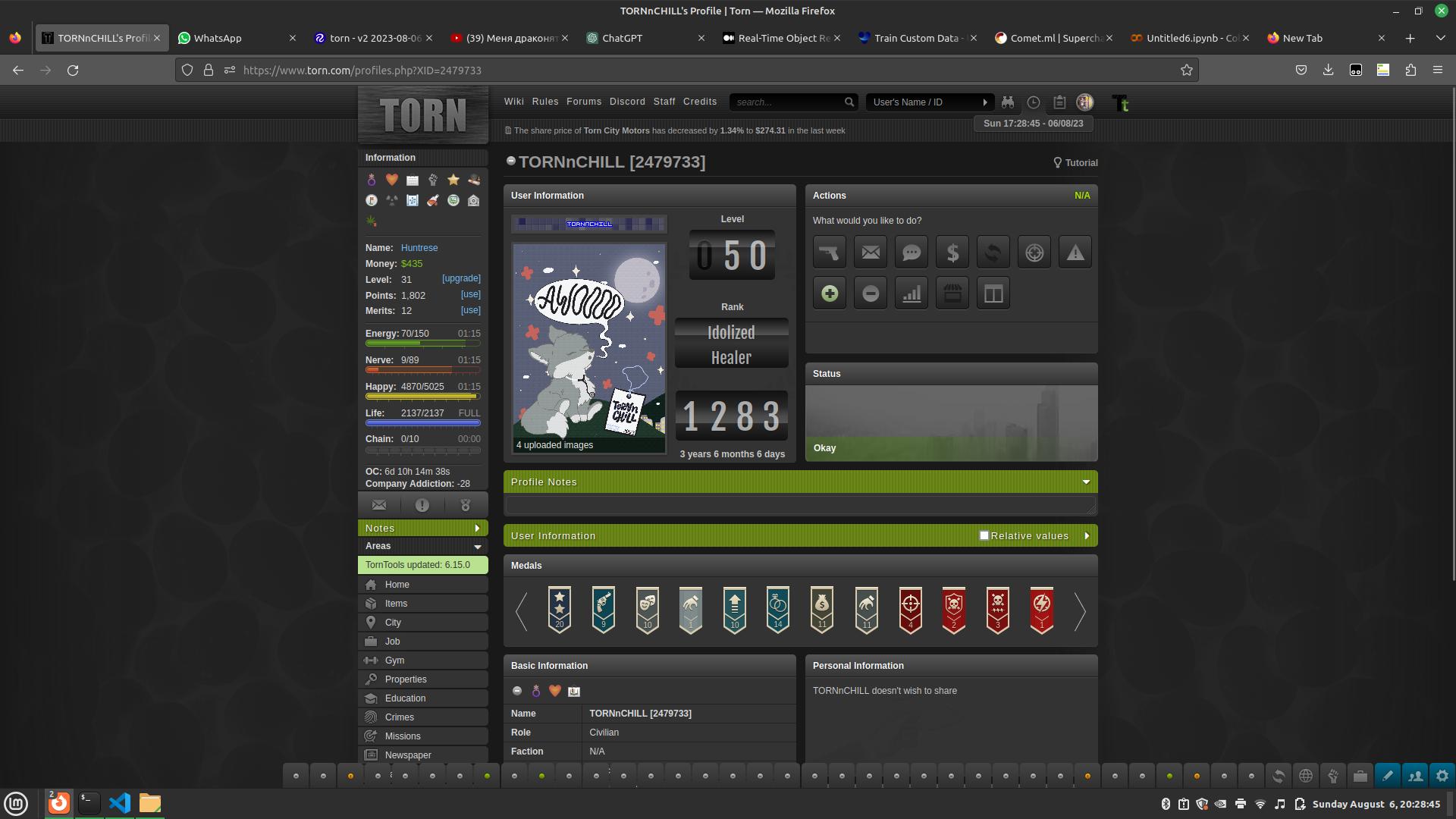Click the attack/mug action icon
1456x819 pixels.
tap(829, 252)
